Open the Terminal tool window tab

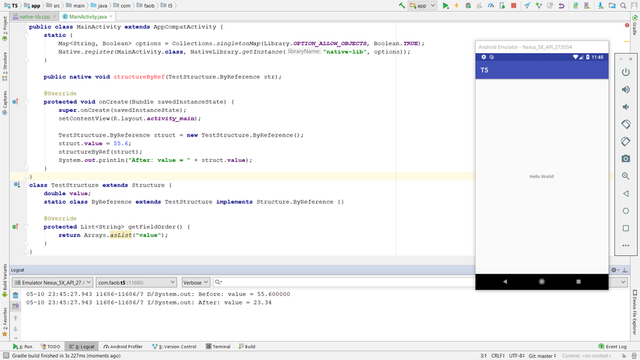pos(218,347)
